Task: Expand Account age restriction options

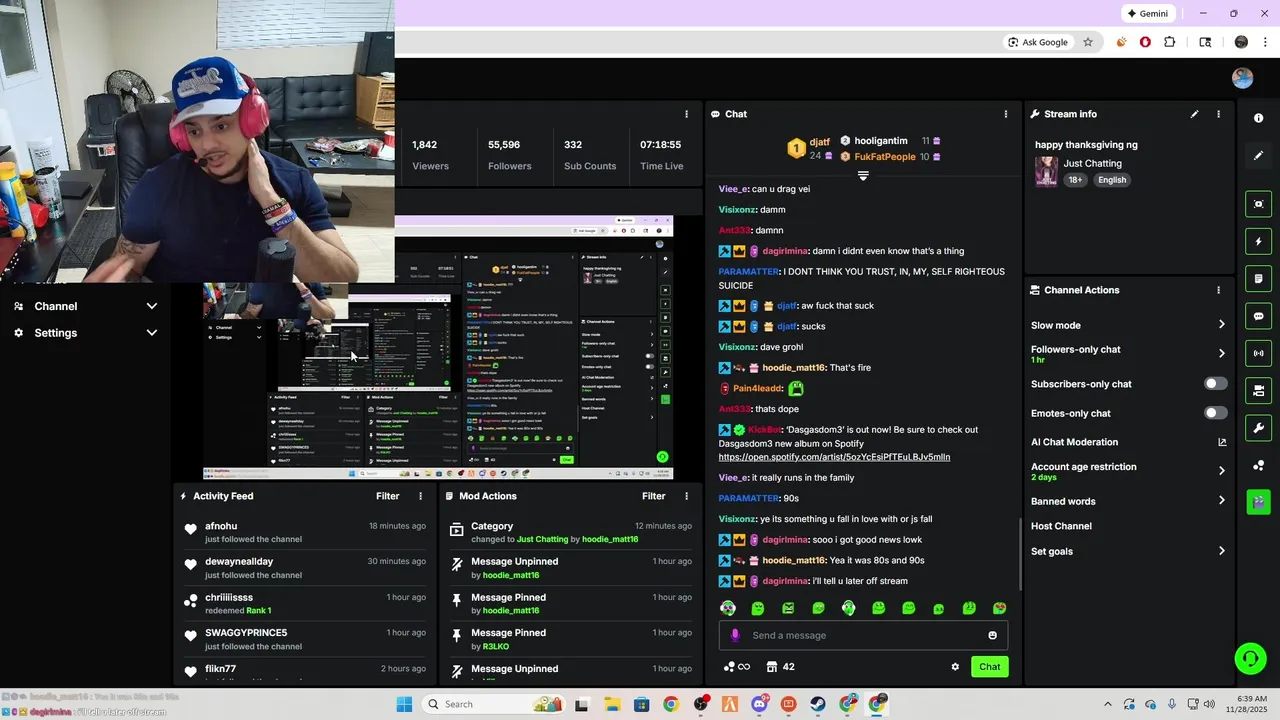Action: 1221,471
